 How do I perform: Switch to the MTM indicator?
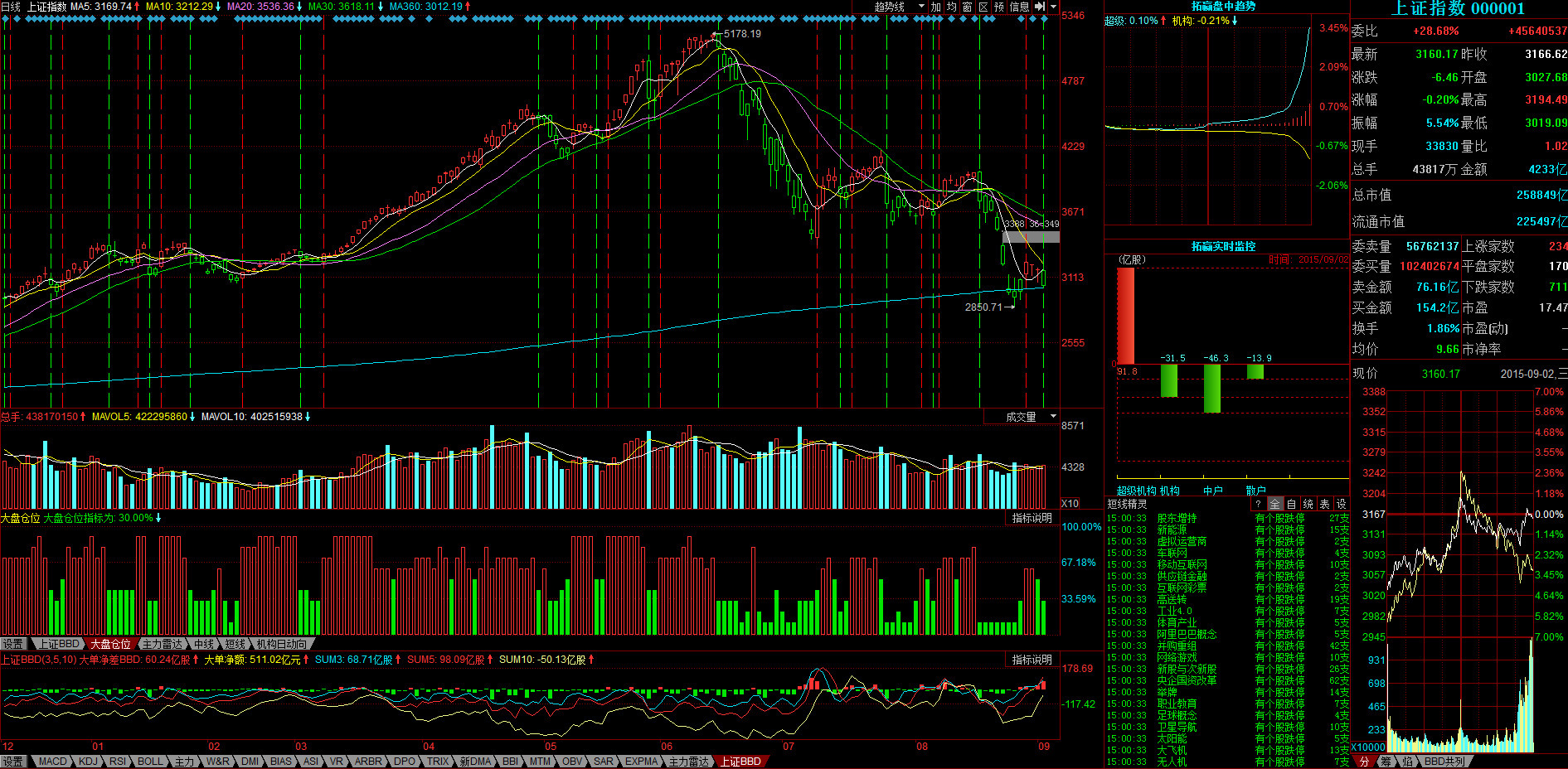click(x=540, y=762)
